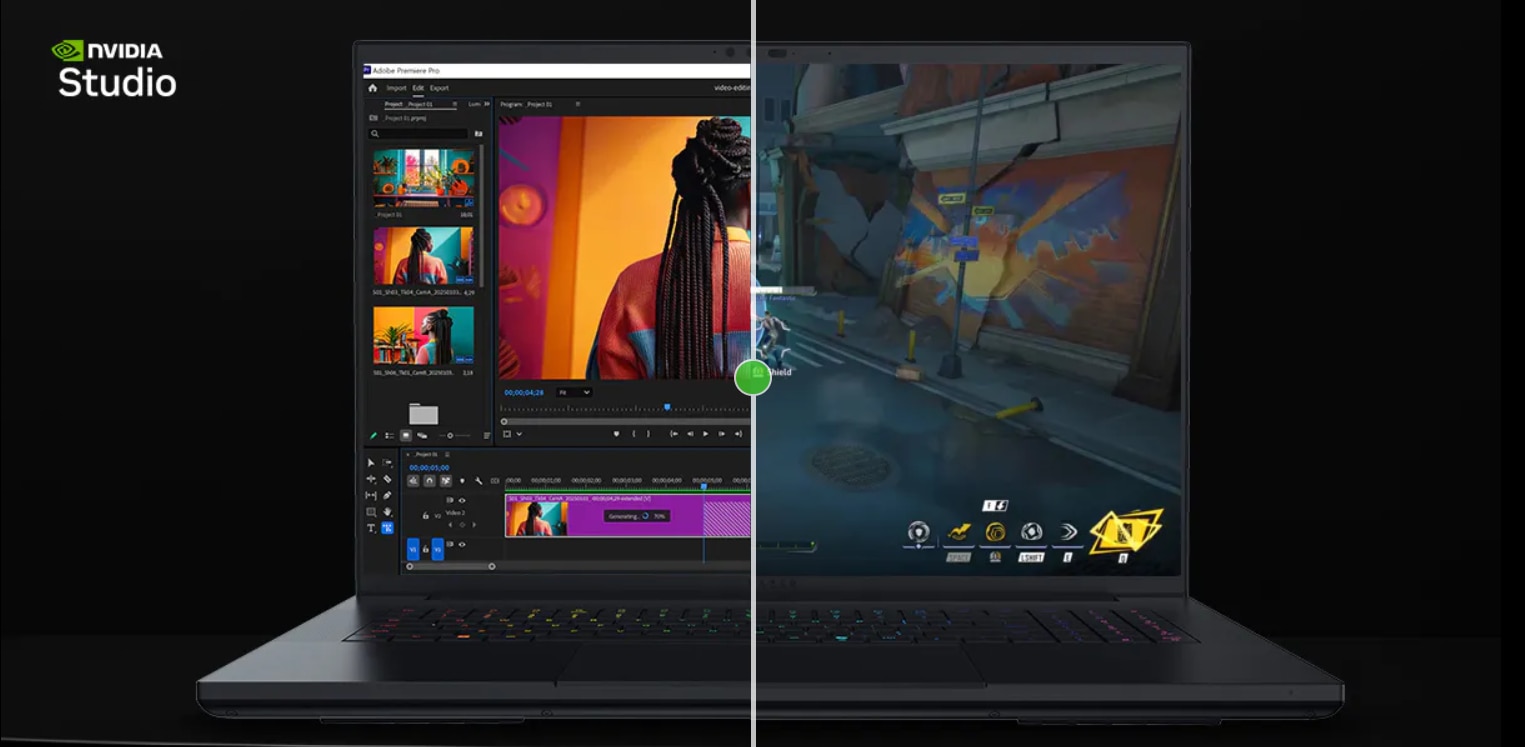
Task: Select the Razor tool
Action: [x=387, y=479]
